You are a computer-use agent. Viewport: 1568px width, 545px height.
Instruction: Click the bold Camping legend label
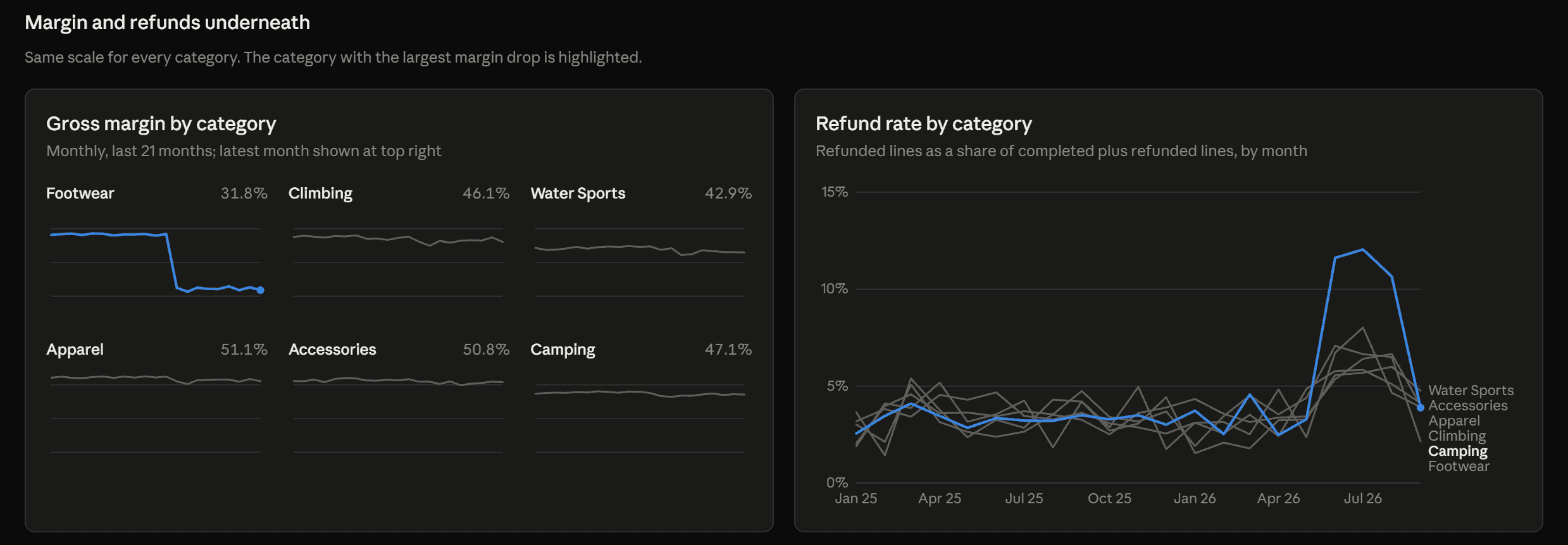click(1458, 451)
